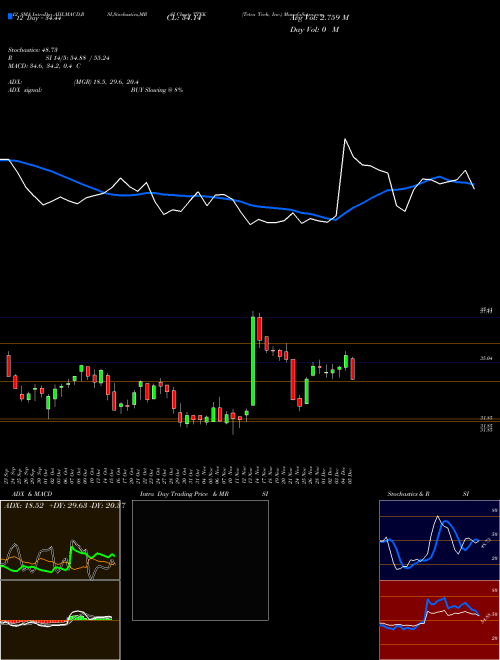Screen dimensions: 500x660
Task: Open the MACD histogram mini chart
Action: [x=60, y=620]
